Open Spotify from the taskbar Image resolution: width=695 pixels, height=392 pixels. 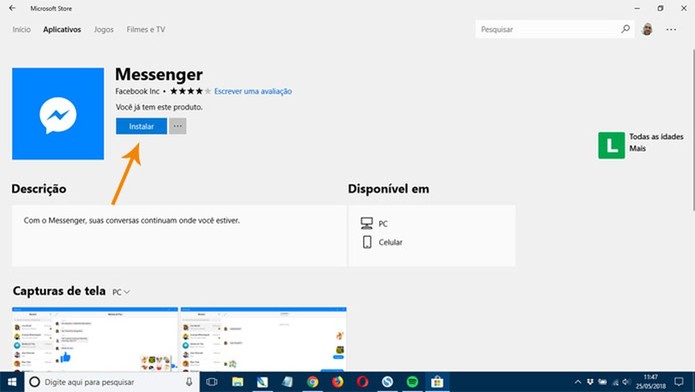click(x=412, y=382)
